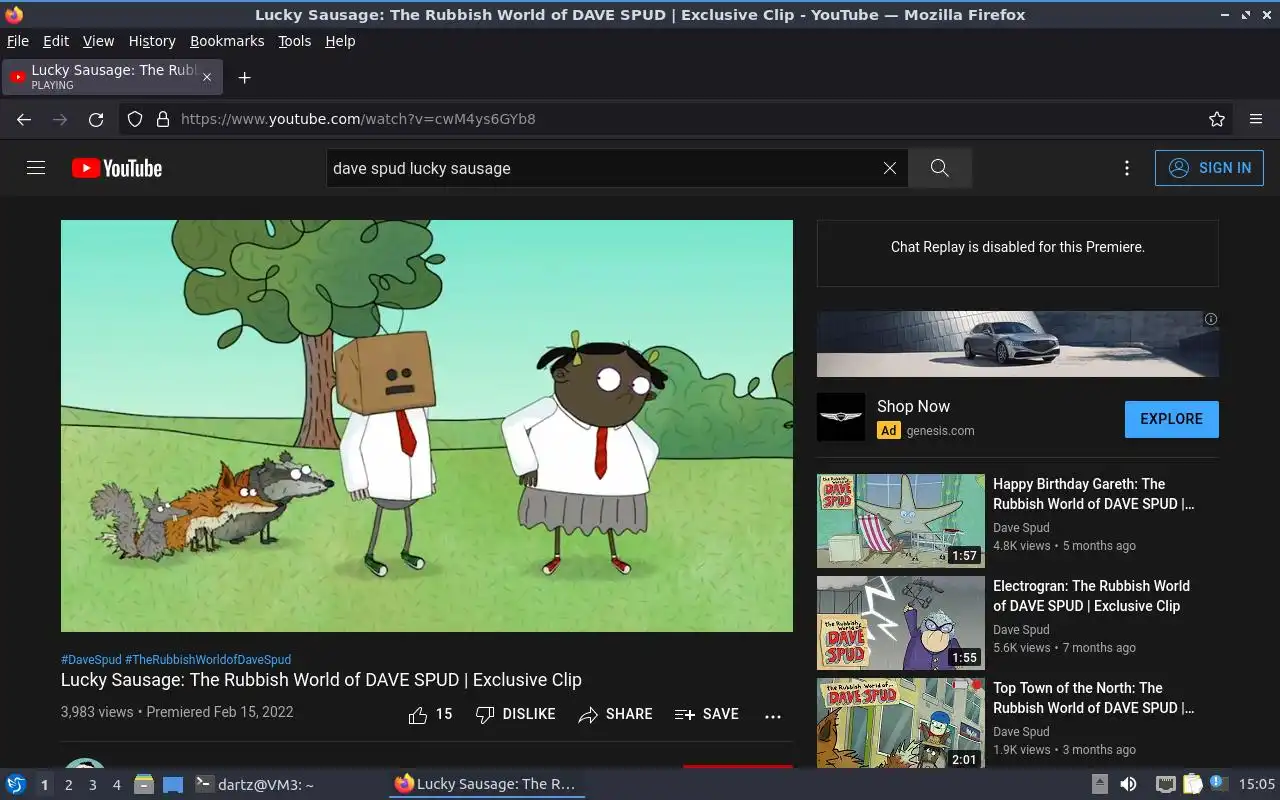Open the Dave Spud channel under Electrogran
This screenshot has width=1280, height=800.
pos(1021,630)
